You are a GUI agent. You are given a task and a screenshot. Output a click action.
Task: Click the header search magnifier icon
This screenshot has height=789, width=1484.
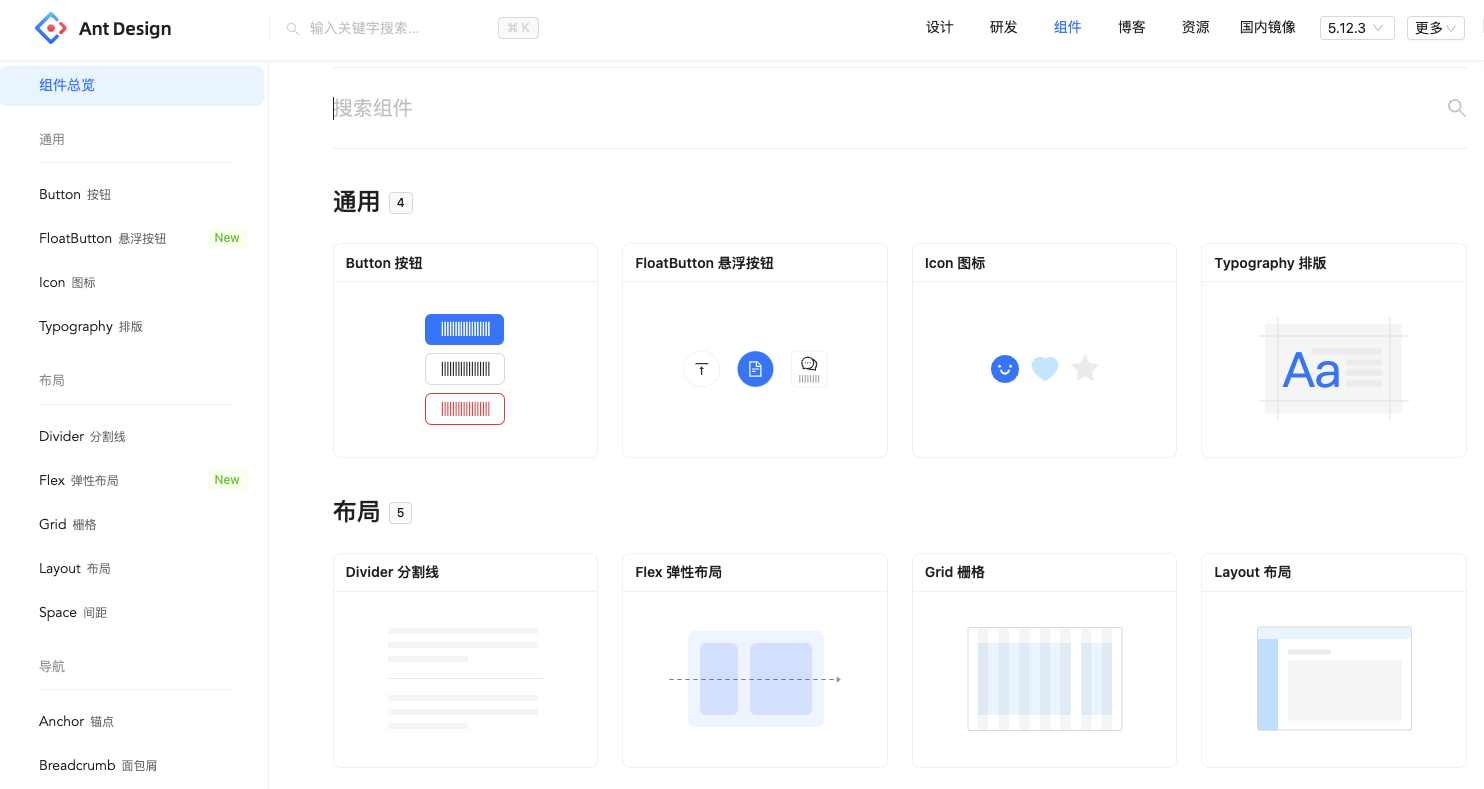point(293,29)
